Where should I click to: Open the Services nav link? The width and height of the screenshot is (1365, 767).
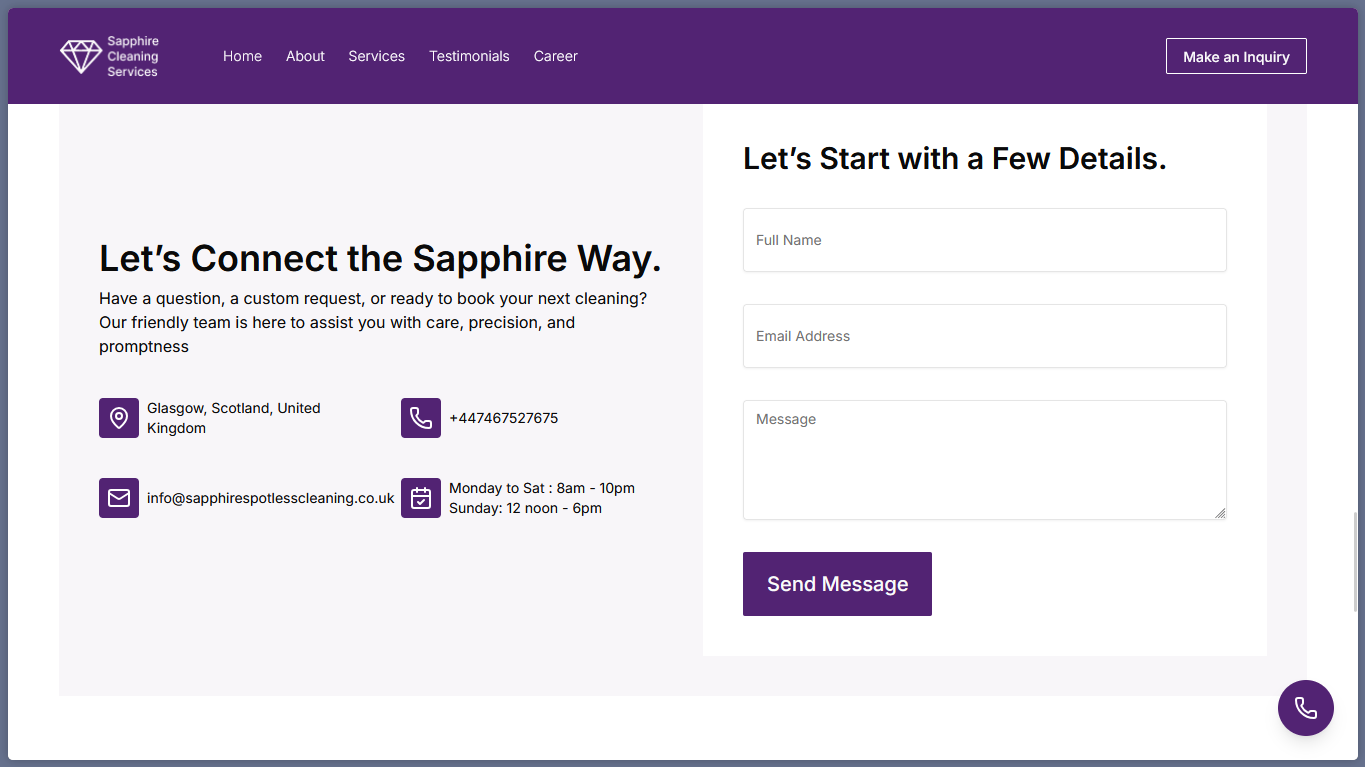click(x=376, y=56)
